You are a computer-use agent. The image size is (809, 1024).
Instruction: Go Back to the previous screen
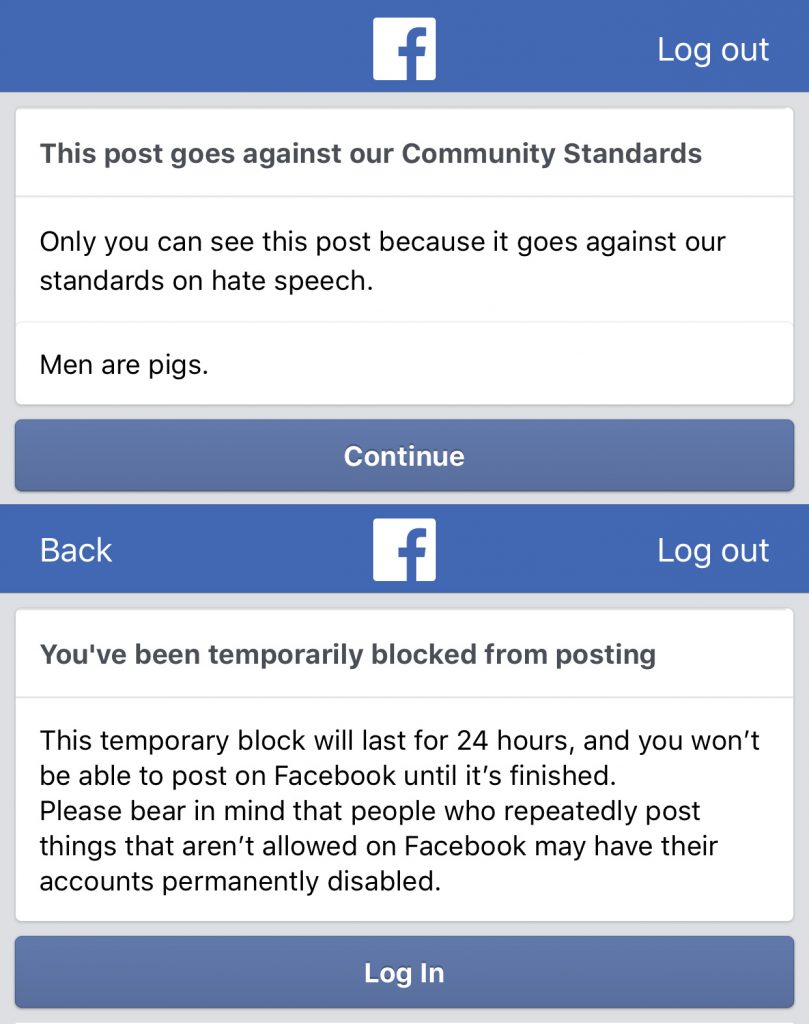(x=76, y=550)
